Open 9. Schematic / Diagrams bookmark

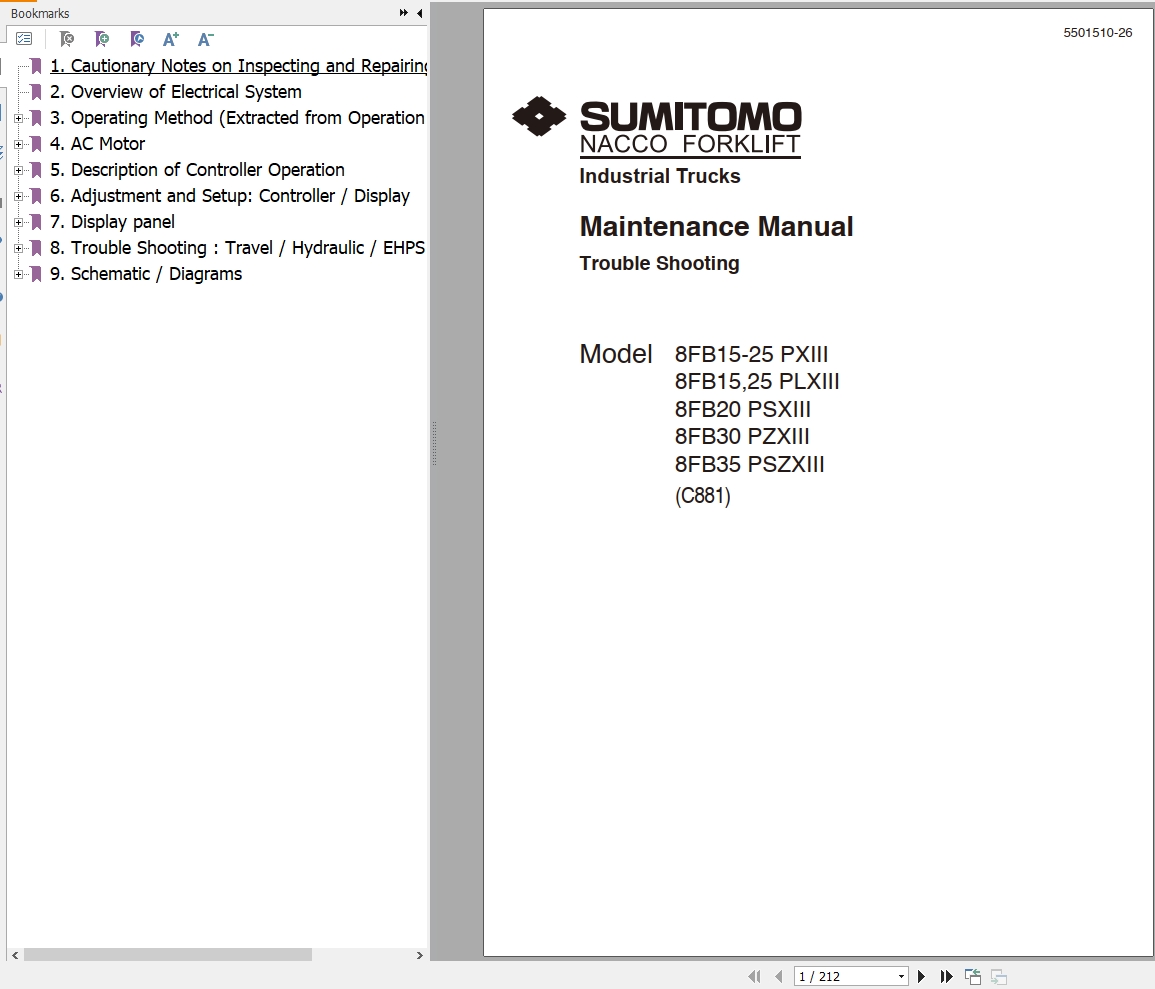145,273
